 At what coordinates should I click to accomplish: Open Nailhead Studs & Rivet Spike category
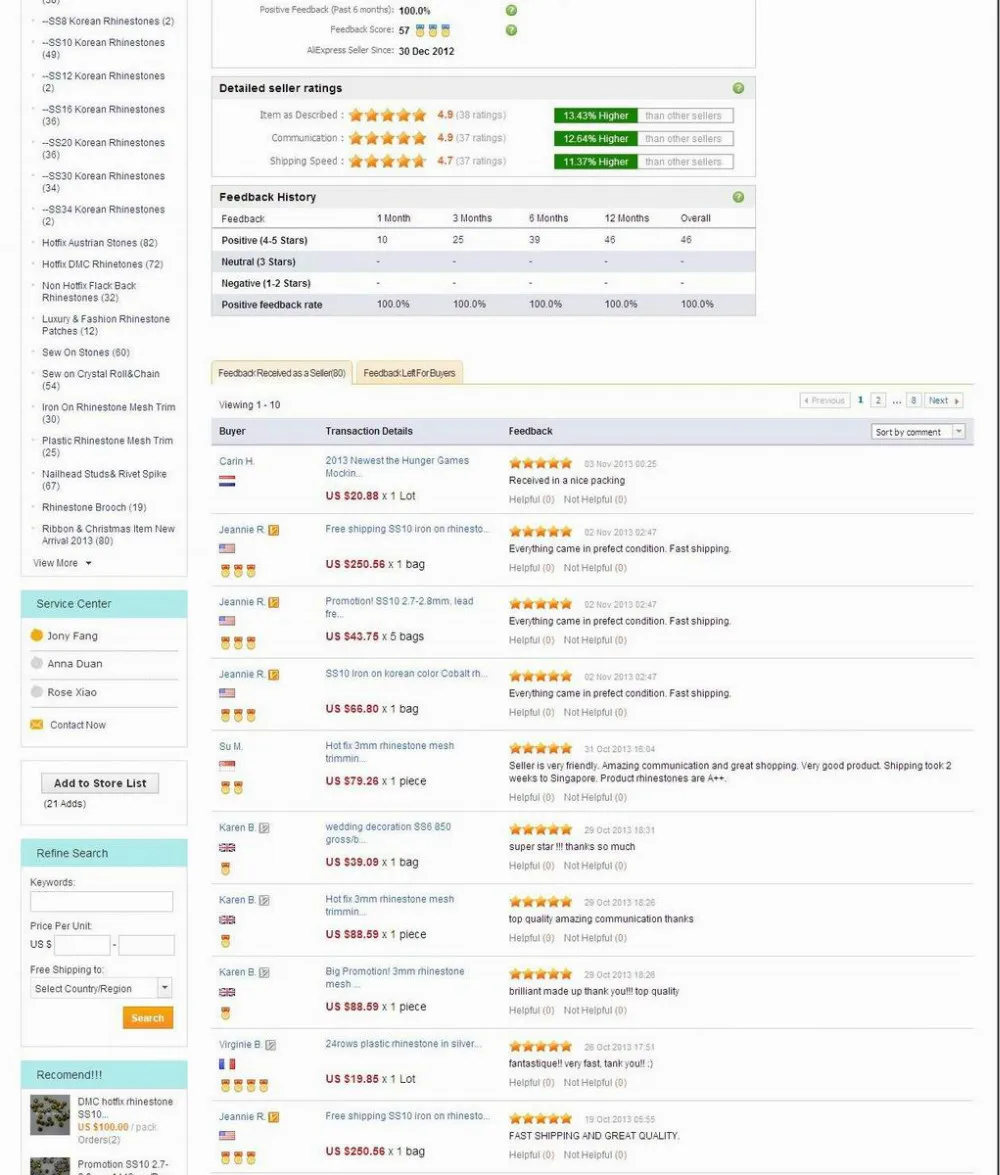(x=104, y=480)
